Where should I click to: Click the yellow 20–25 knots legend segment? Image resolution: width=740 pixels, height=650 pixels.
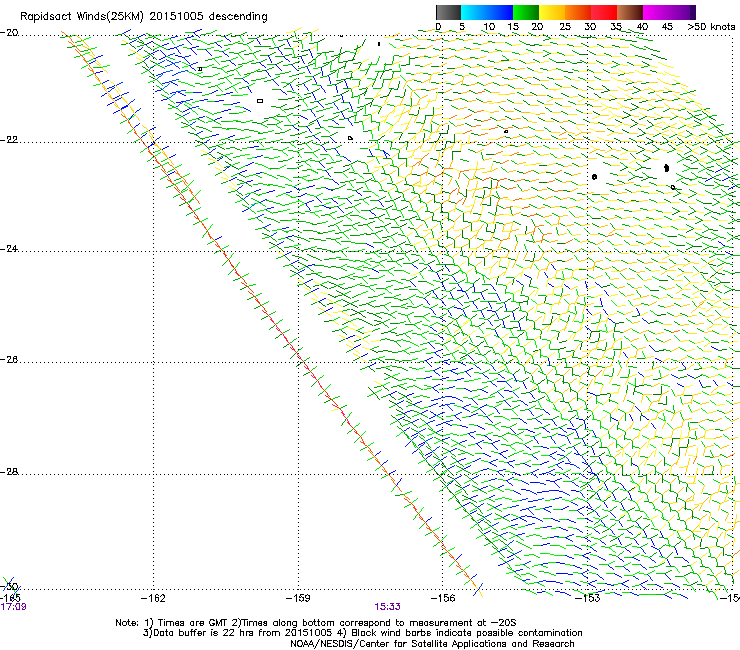(x=552, y=12)
